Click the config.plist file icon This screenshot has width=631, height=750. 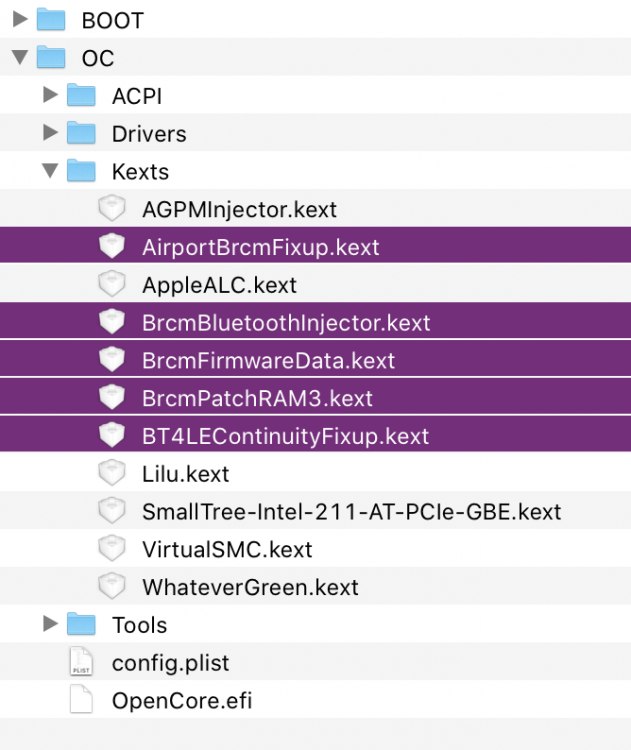coord(81,662)
